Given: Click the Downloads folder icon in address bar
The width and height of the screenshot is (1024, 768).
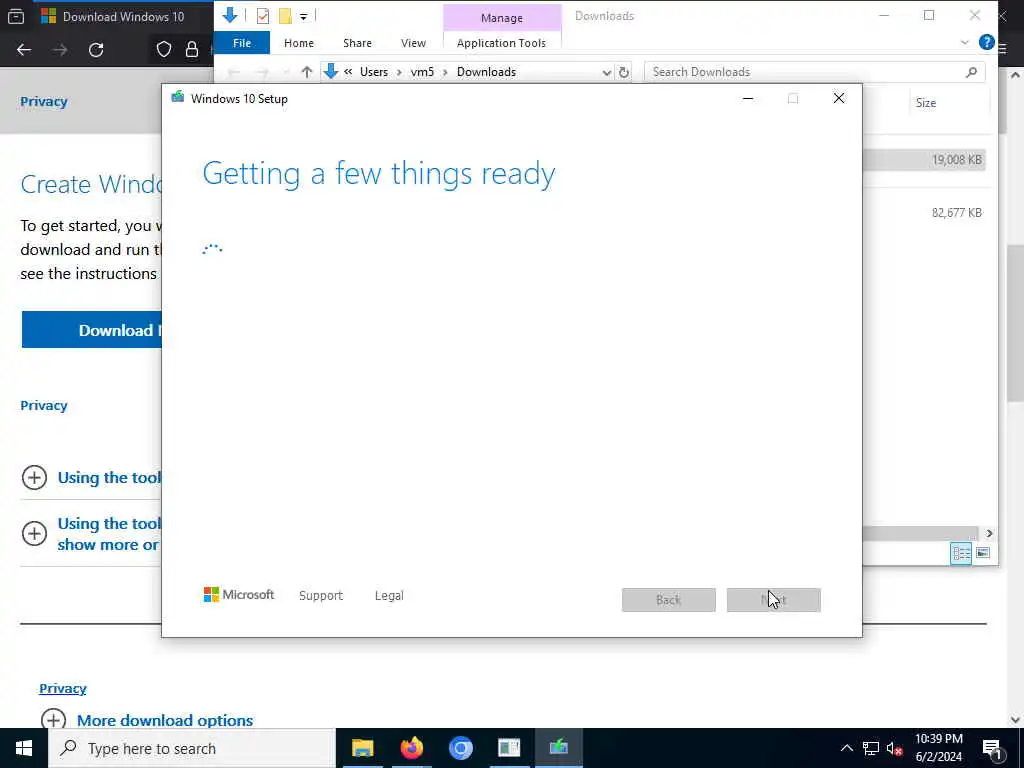Looking at the screenshot, I should tap(330, 71).
